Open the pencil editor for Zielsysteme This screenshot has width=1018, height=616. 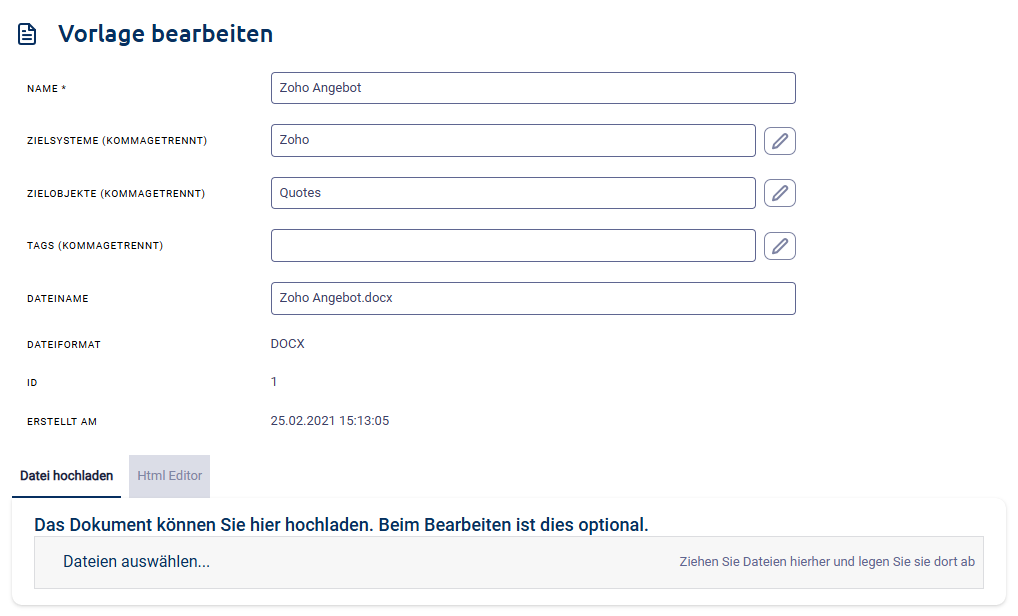pos(779,140)
